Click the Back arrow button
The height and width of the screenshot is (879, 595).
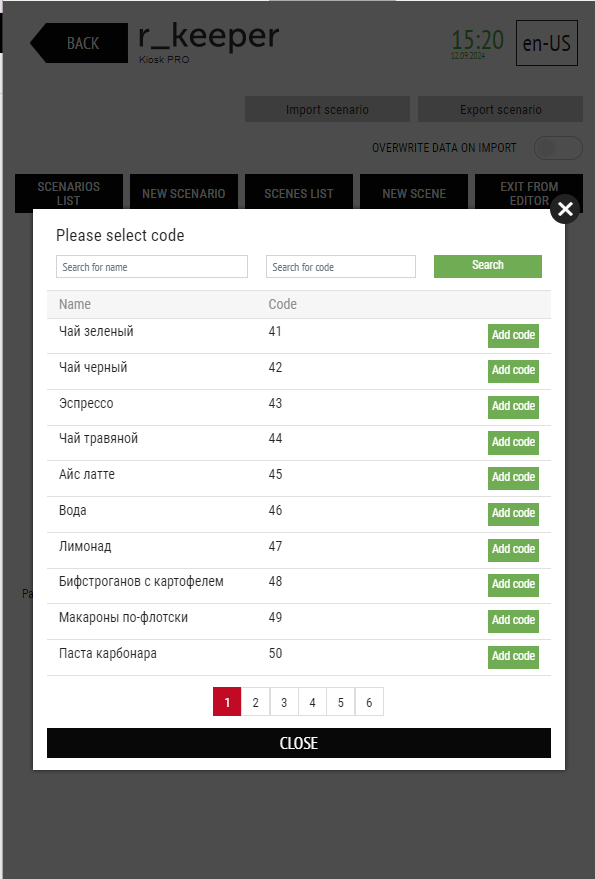(79, 43)
